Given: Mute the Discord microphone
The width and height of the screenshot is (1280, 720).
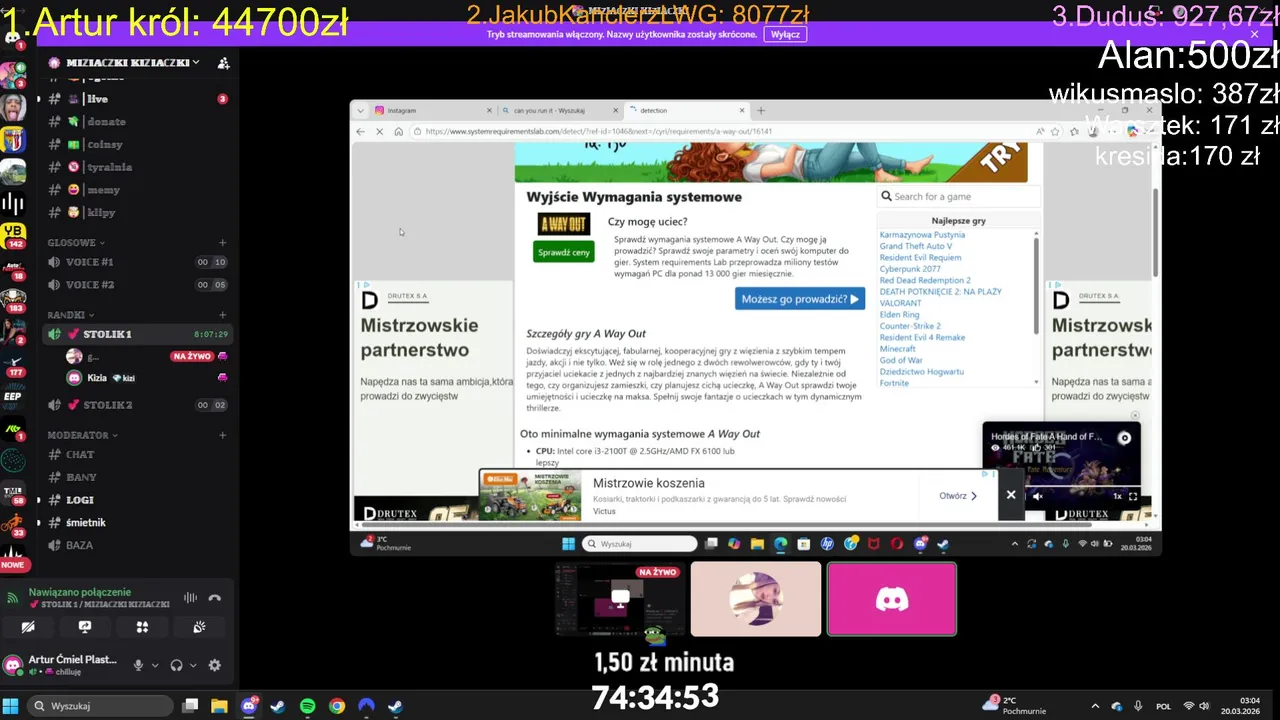Looking at the screenshot, I should 139,665.
